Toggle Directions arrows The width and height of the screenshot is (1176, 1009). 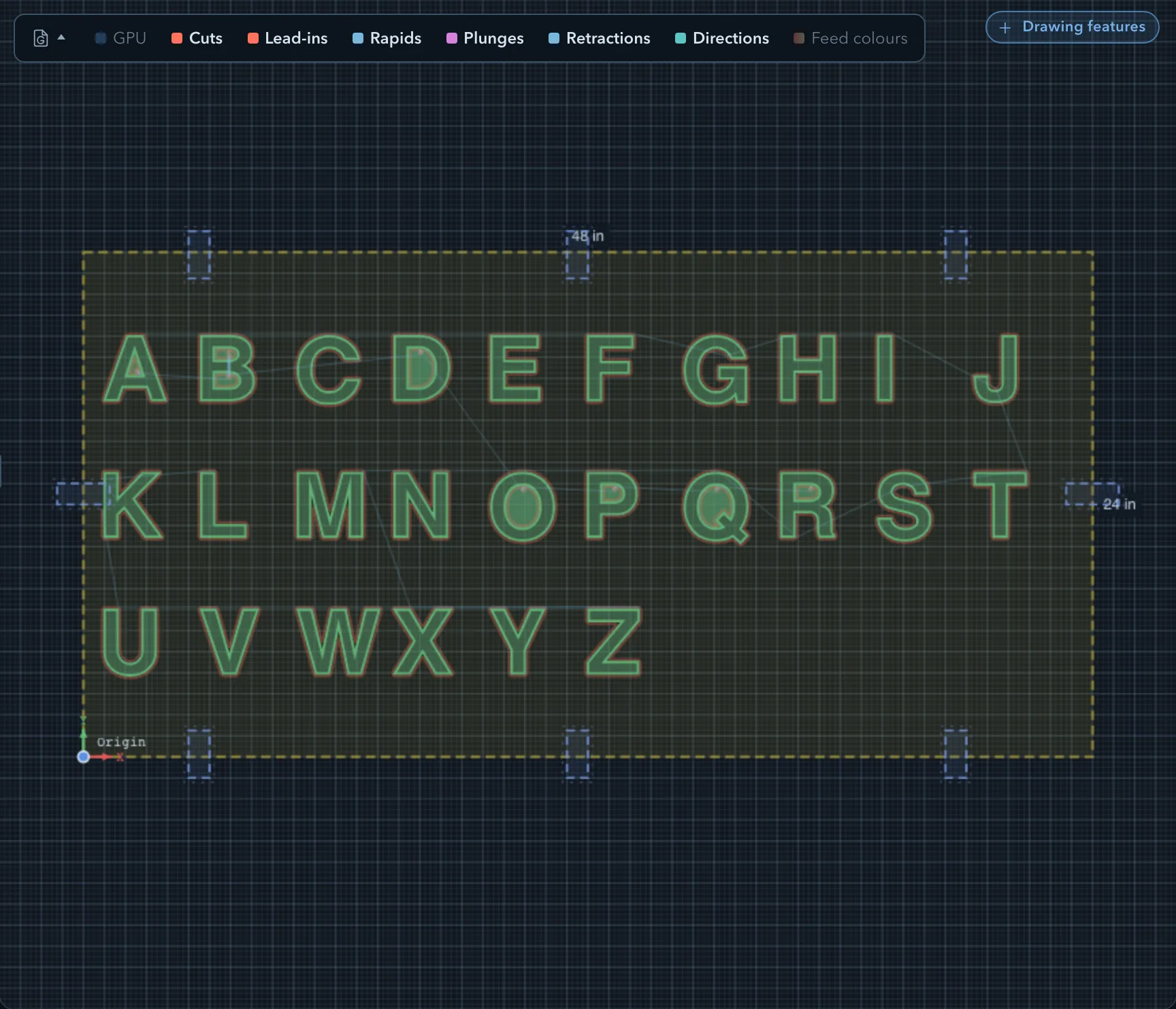[722, 38]
